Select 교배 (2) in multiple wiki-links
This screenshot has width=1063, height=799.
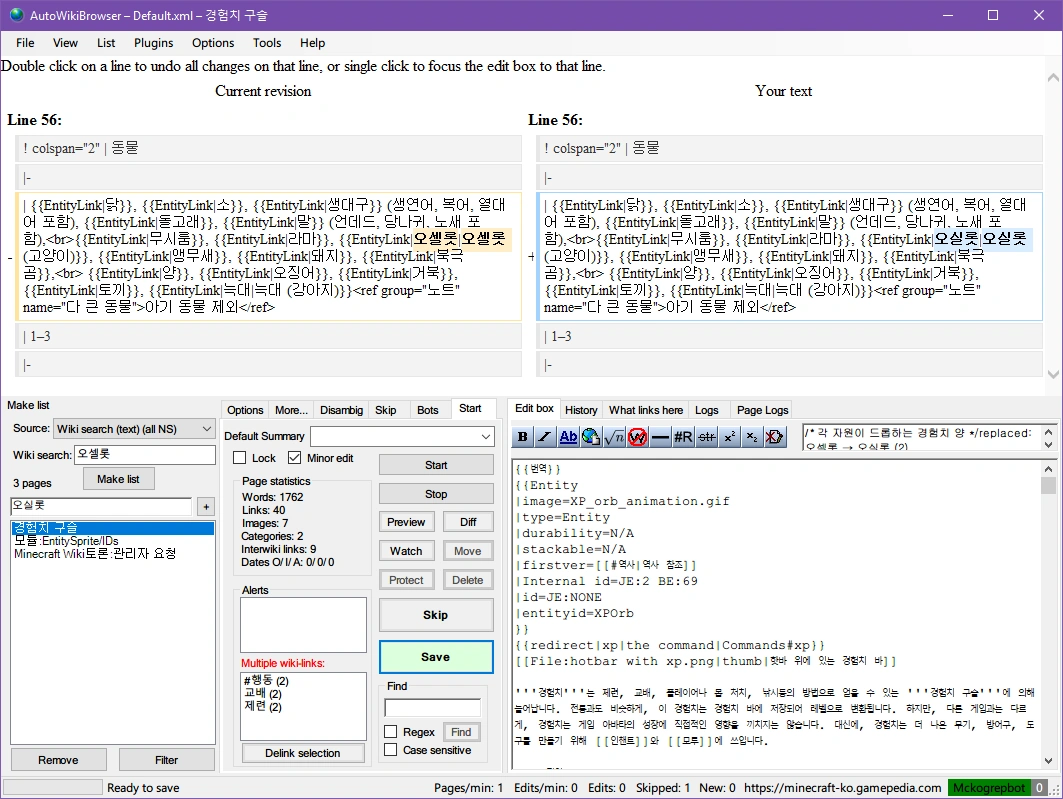263,693
